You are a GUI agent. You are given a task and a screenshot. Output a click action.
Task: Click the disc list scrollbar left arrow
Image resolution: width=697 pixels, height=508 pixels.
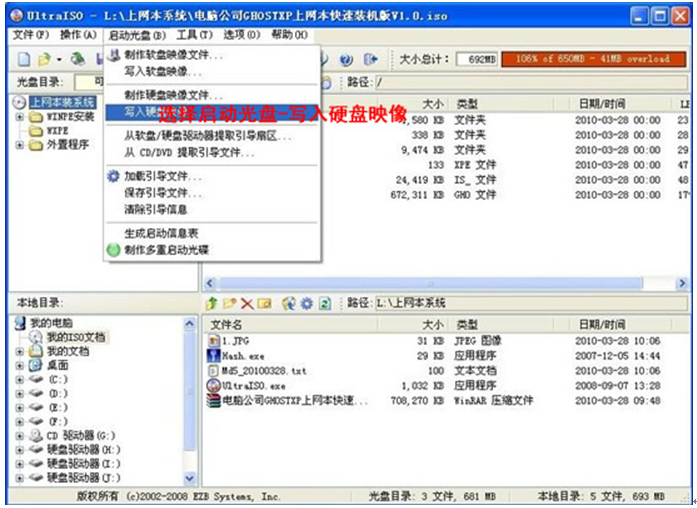click(x=210, y=284)
